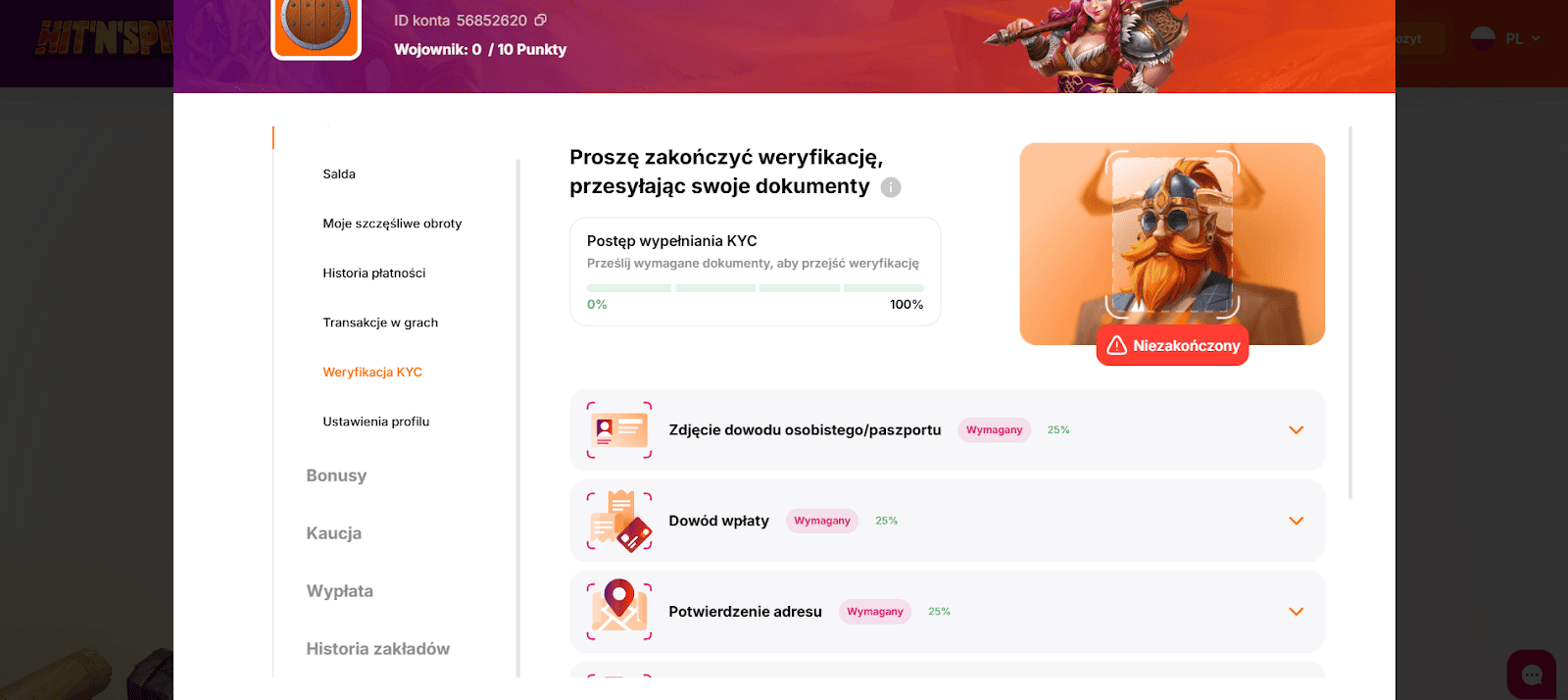Viewport: 1568px width, 700px height.
Task: Expand the Dowód wpłaty section
Action: tap(1296, 521)
